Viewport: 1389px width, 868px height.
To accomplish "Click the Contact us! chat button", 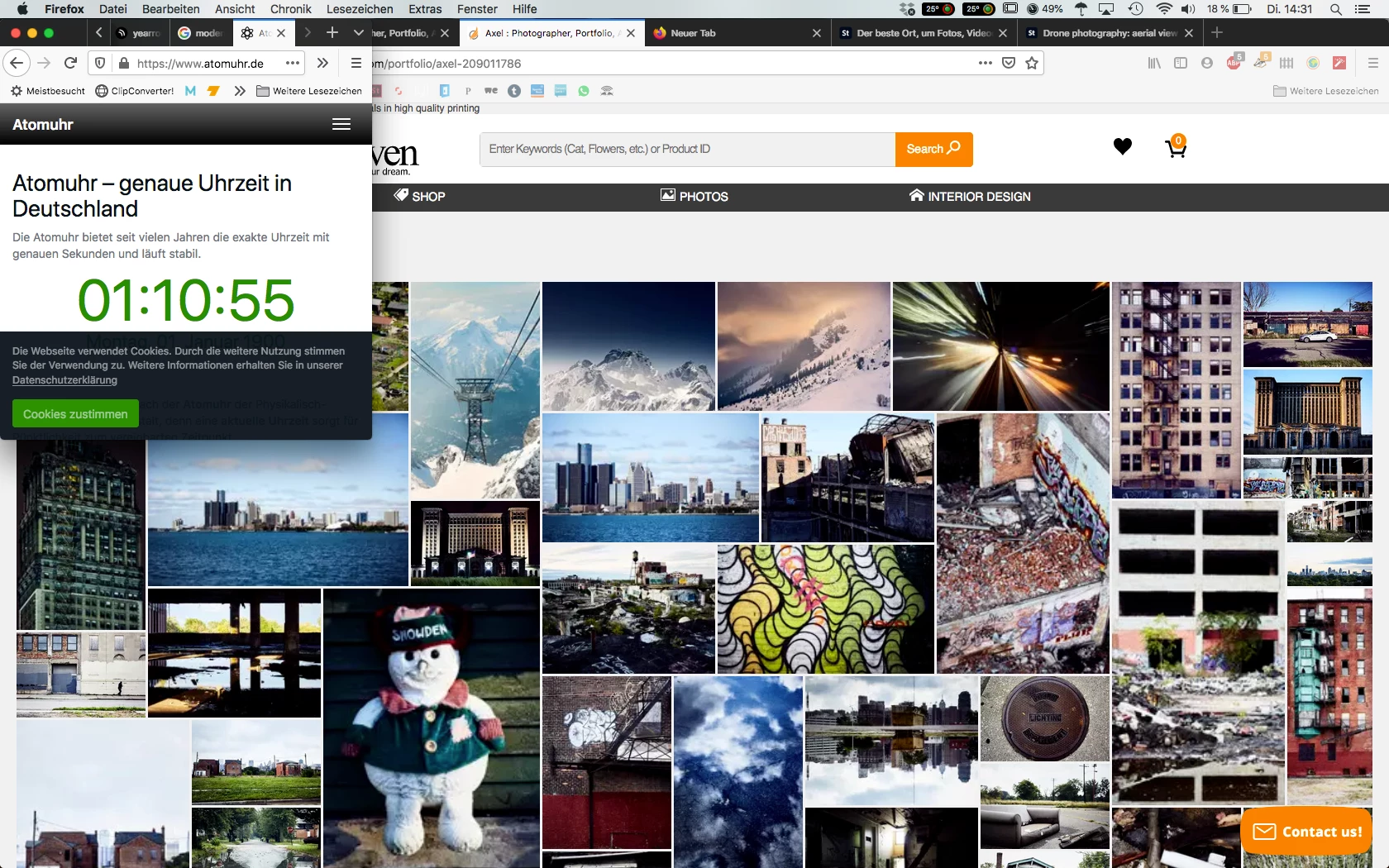I will coord(1306,832).
